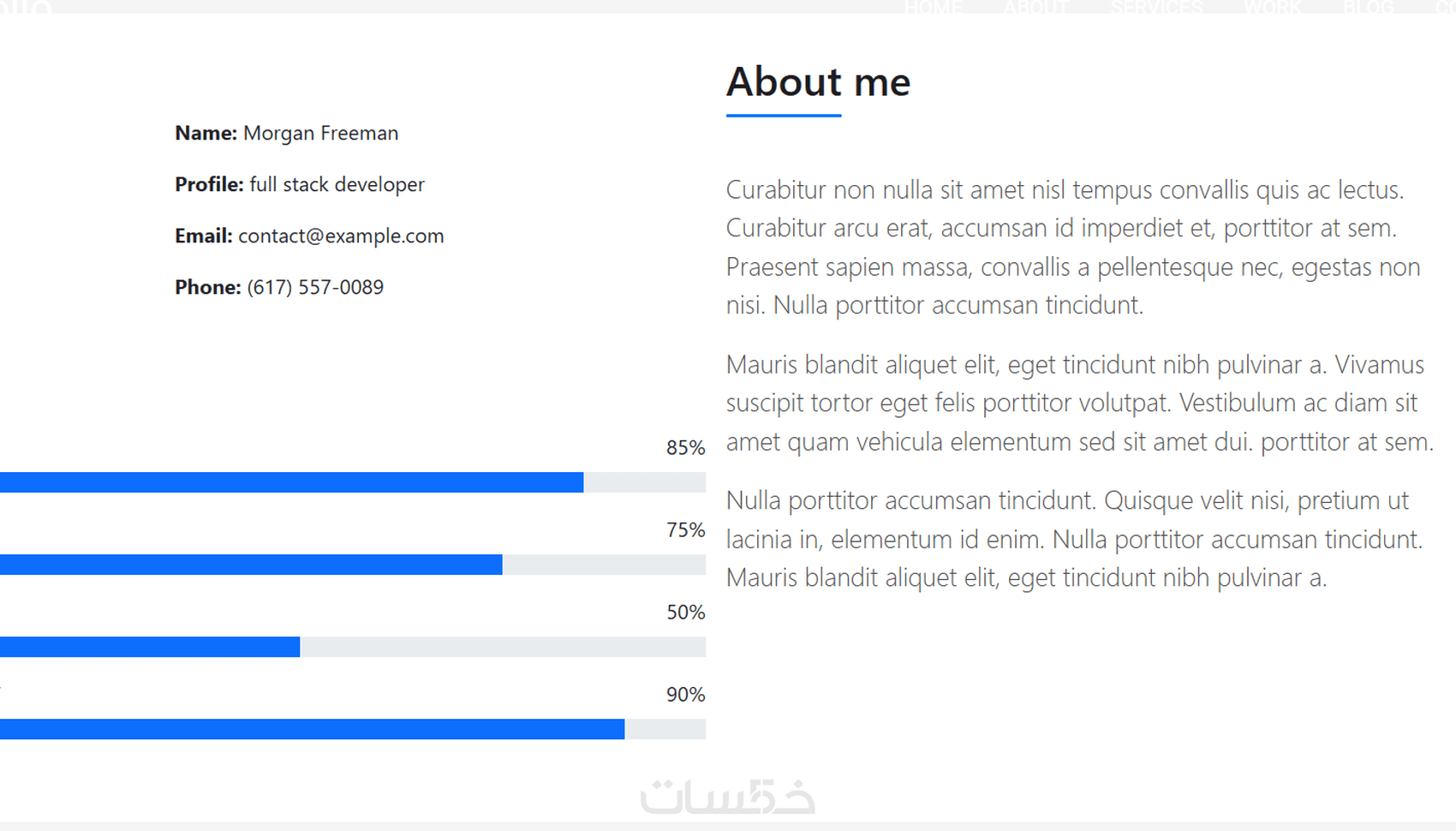The width and height of the screenshot is (1456, 831).
Task: Click the name Morgan Freeman
Action: pyautogui.click(x=320, y=134)
